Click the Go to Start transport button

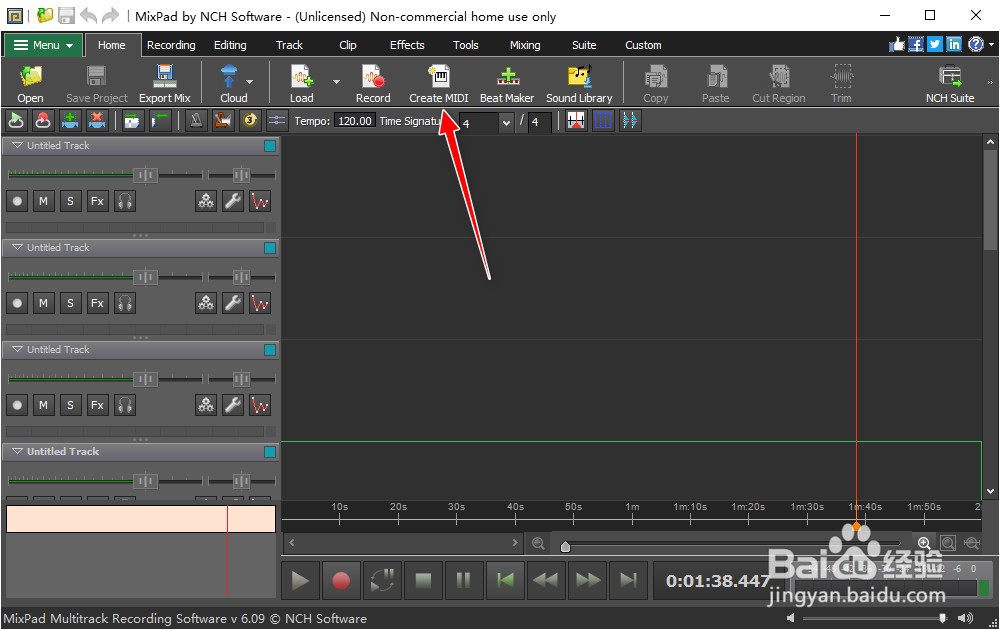pyautogui.click(x=505, y=580)
